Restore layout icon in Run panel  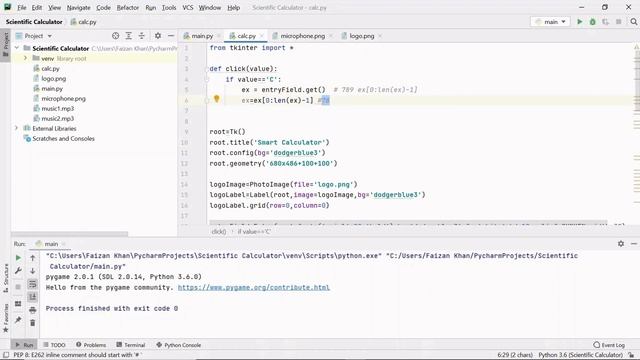pyautogui.click(x=18, y=304)
